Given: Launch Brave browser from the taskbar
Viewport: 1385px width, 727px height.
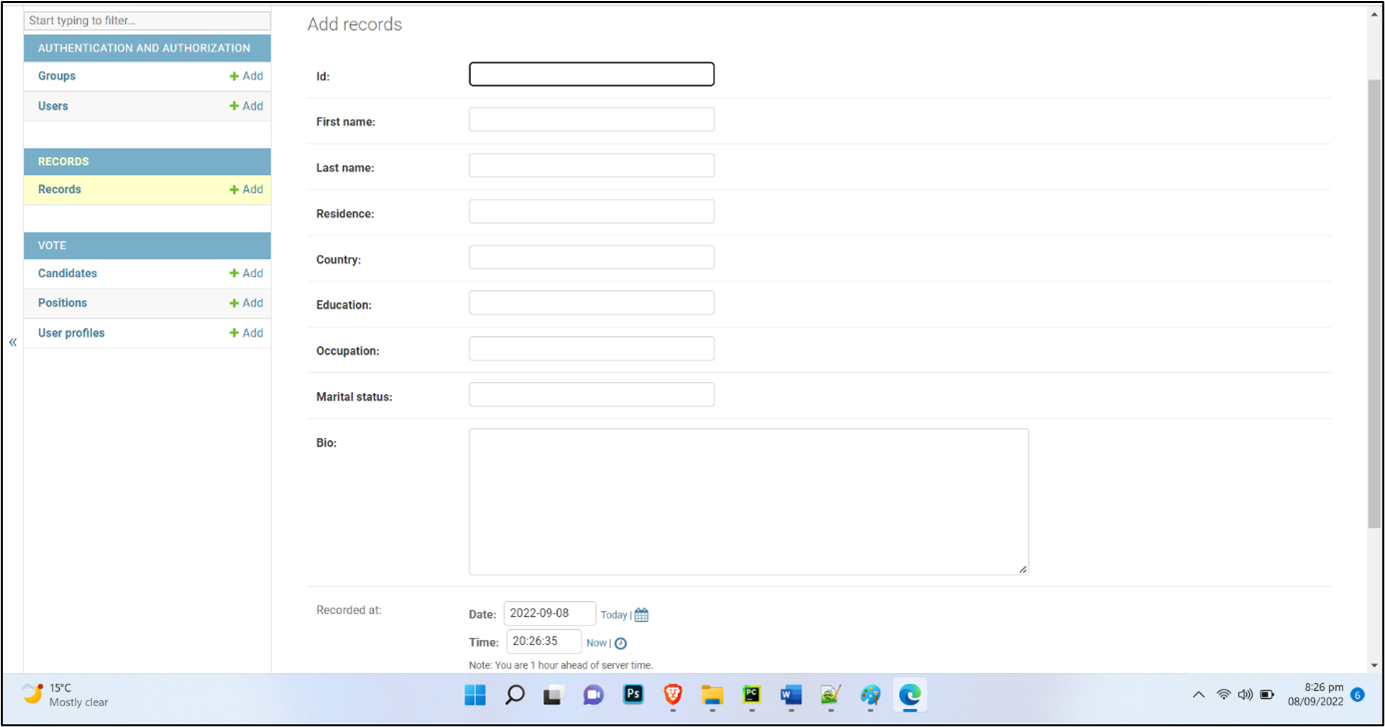Looking at the screenshot, I should tap(672, 695).
